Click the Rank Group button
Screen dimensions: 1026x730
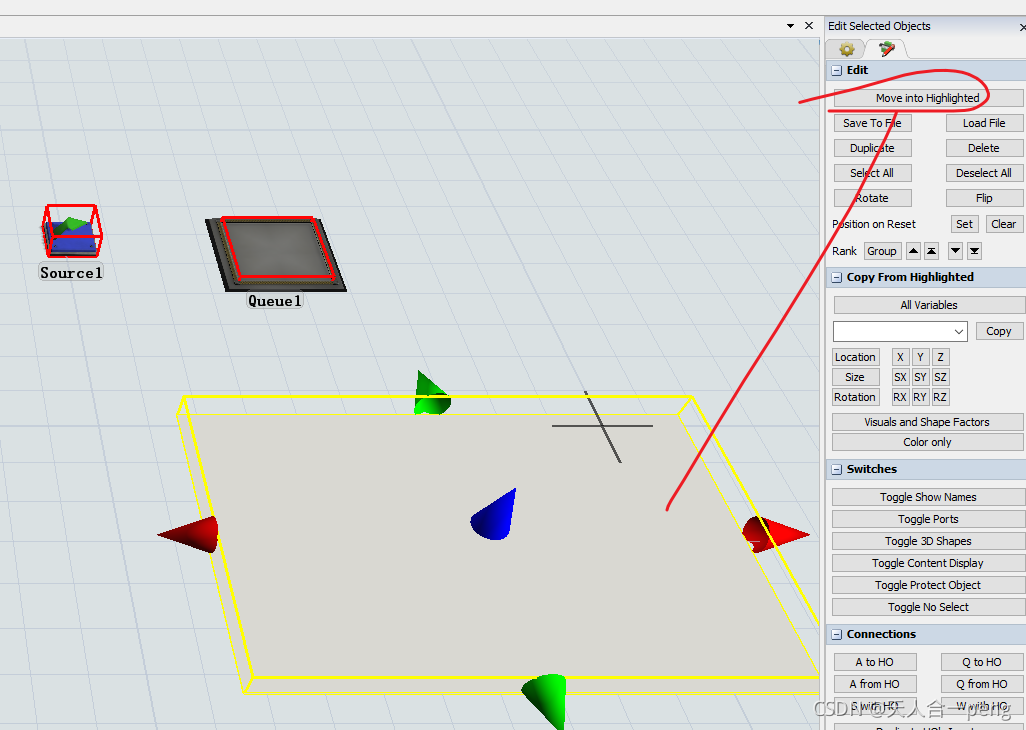point(882,251)
